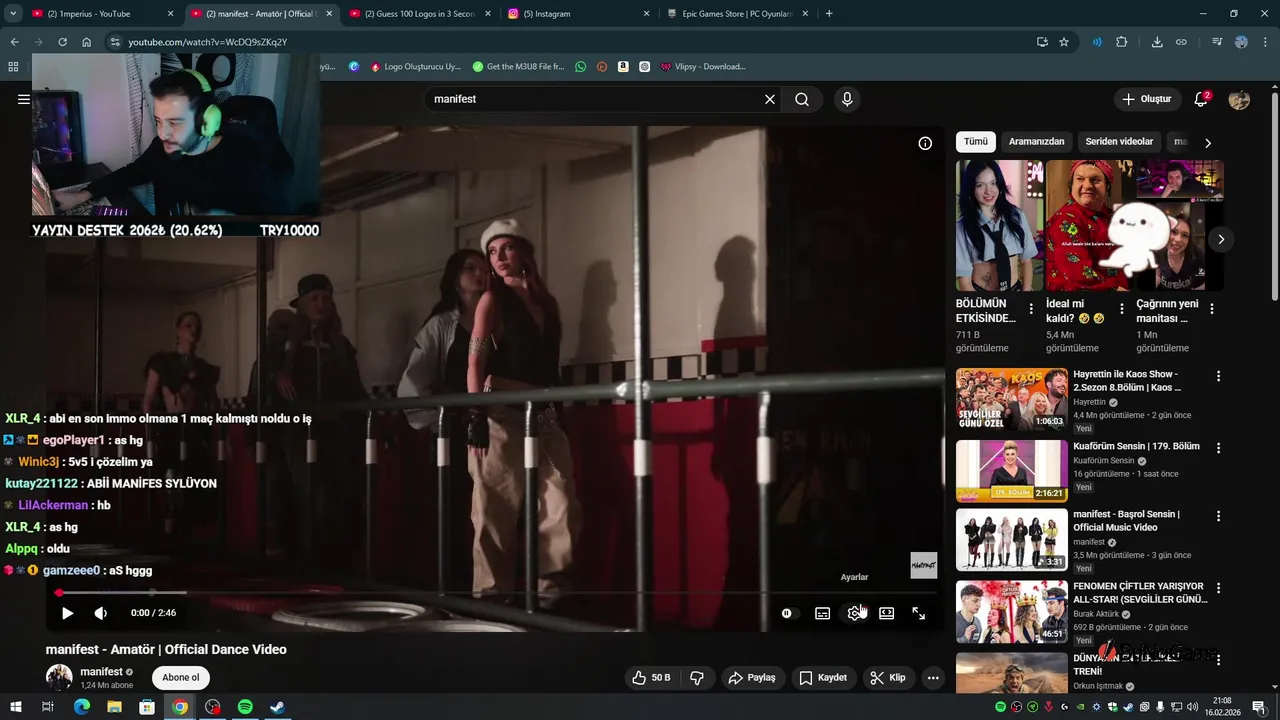Open Windows Start menu

[14, 707]
